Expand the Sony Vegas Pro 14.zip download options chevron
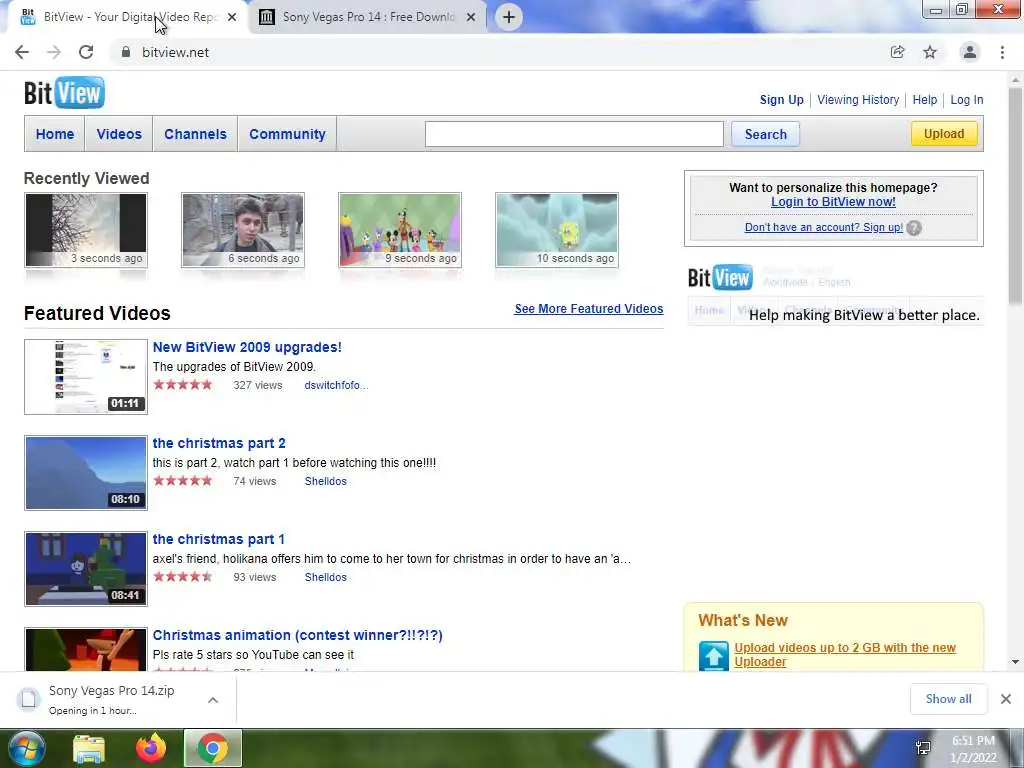The height and width of the screenshot is (768, 1024). coord(213,699)
